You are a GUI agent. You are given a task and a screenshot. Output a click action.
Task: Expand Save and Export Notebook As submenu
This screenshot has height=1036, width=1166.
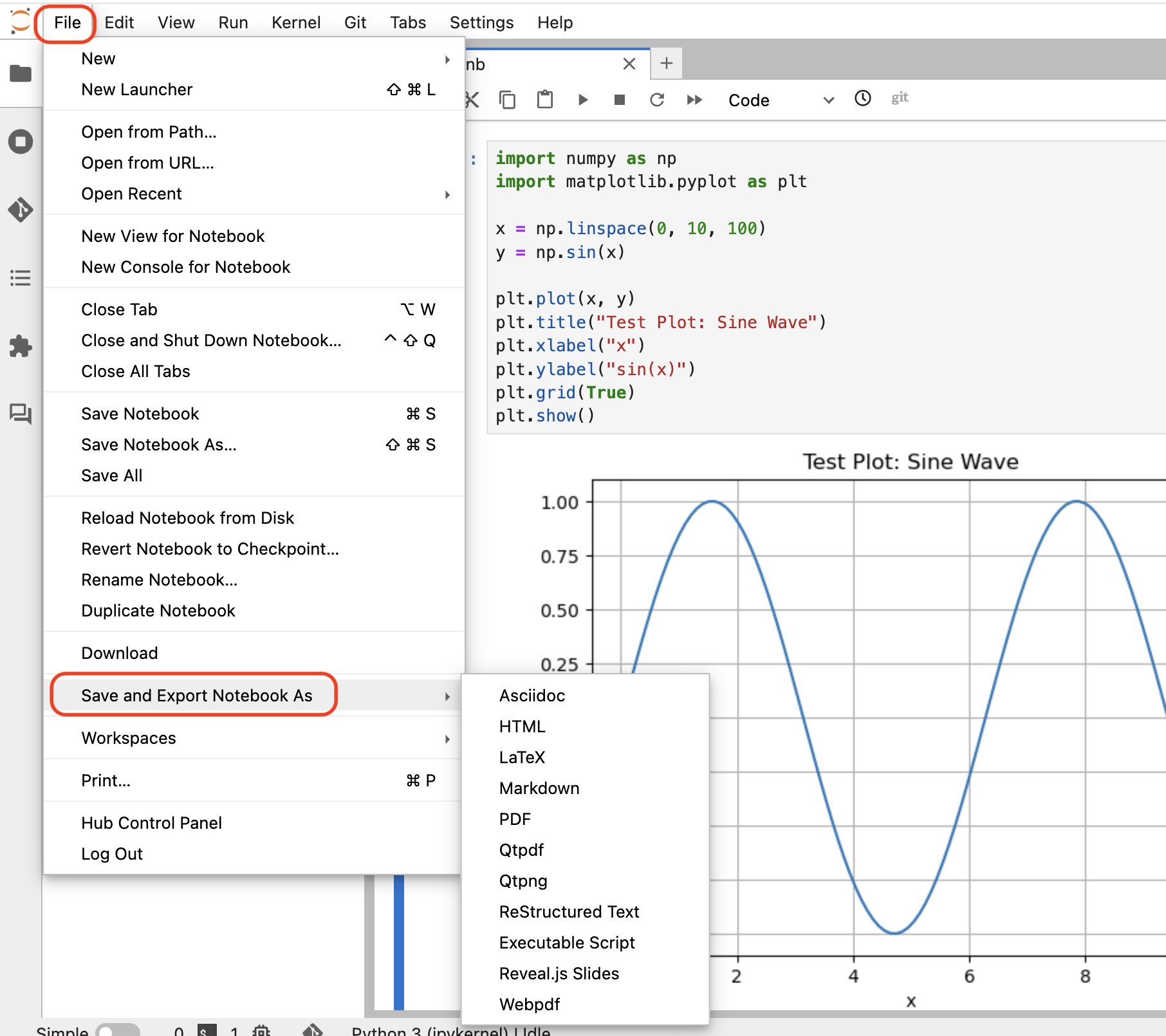(254, 696)
